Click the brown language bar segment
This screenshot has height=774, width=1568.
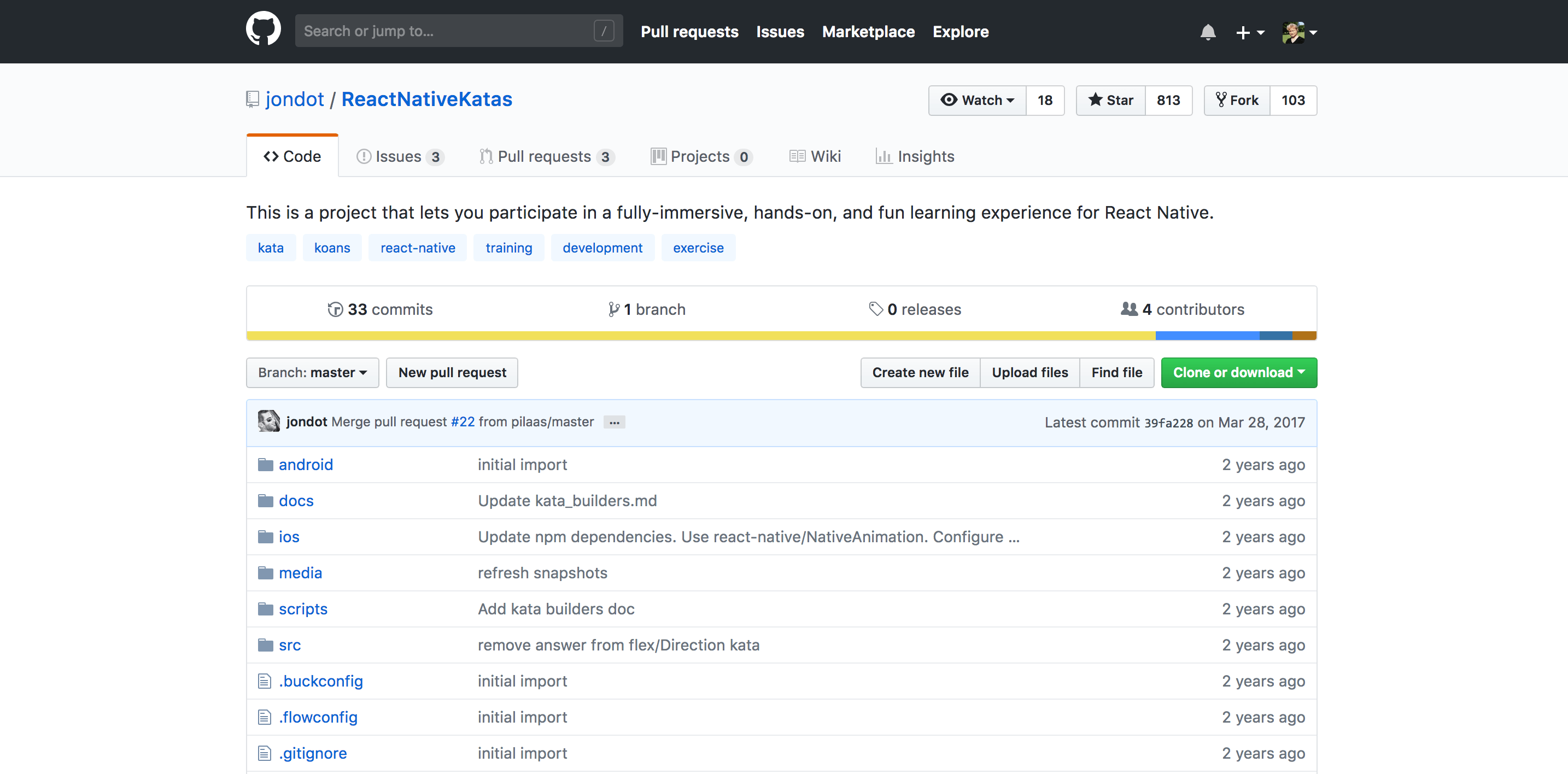(x=1304, y=335)
